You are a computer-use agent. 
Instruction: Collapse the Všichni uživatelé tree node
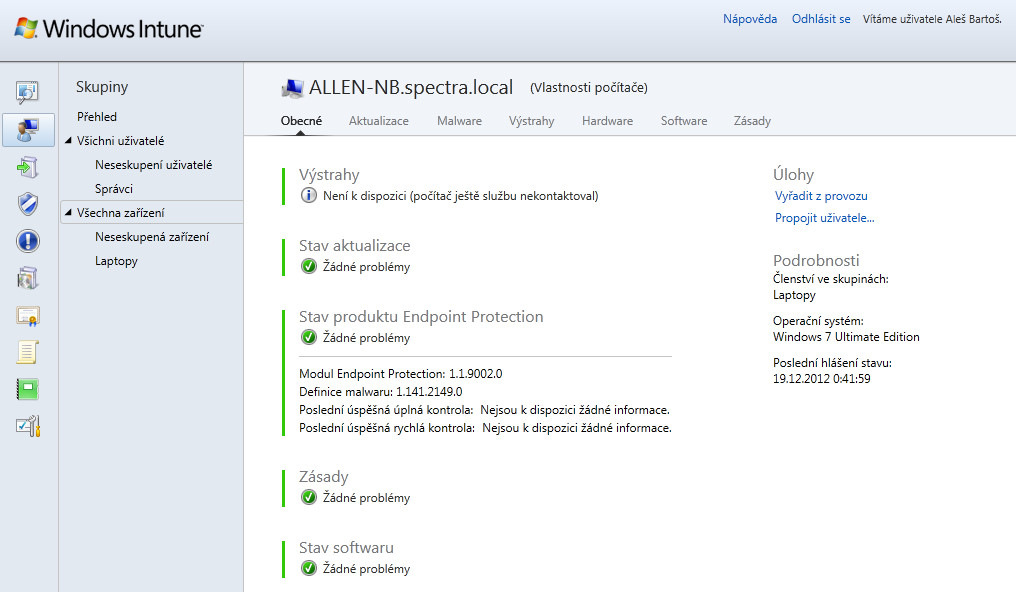pyautogui.click(x=68, y=141)
